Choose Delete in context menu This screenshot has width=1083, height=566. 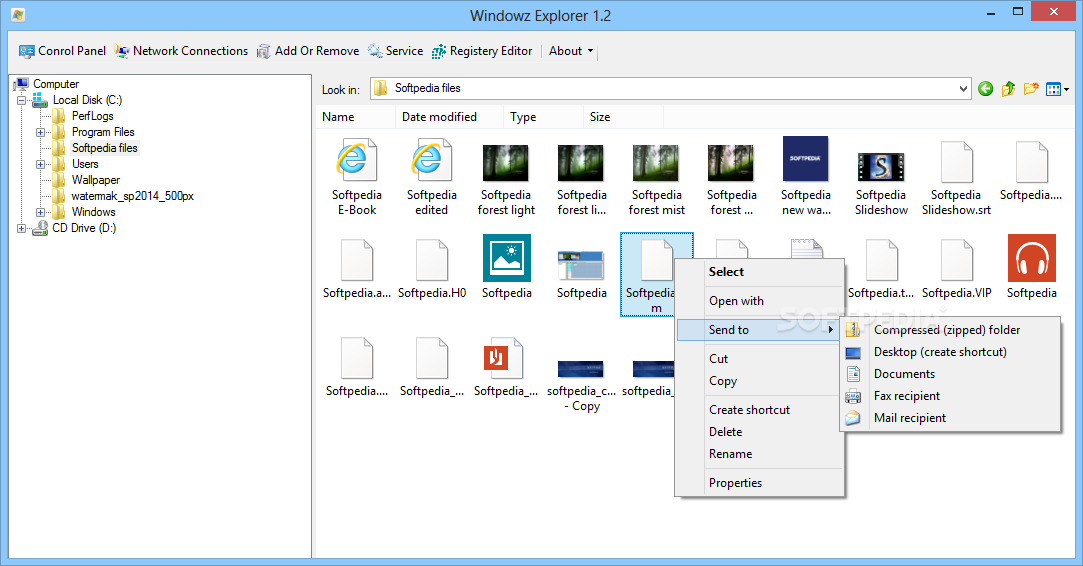pos(759,433)
